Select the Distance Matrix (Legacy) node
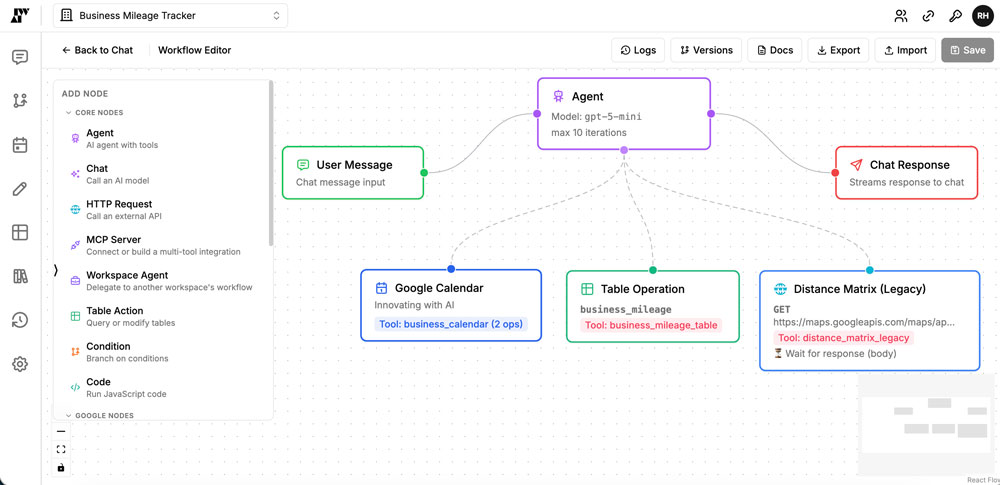Screen dimensions: 1000x485 pos(869,320)
